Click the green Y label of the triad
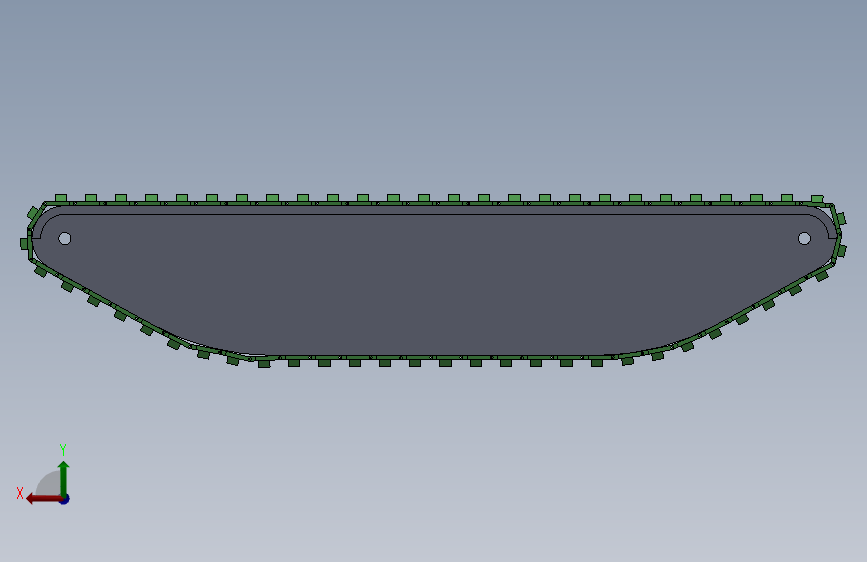Screen dimensions: 867x562 [63, 449]
